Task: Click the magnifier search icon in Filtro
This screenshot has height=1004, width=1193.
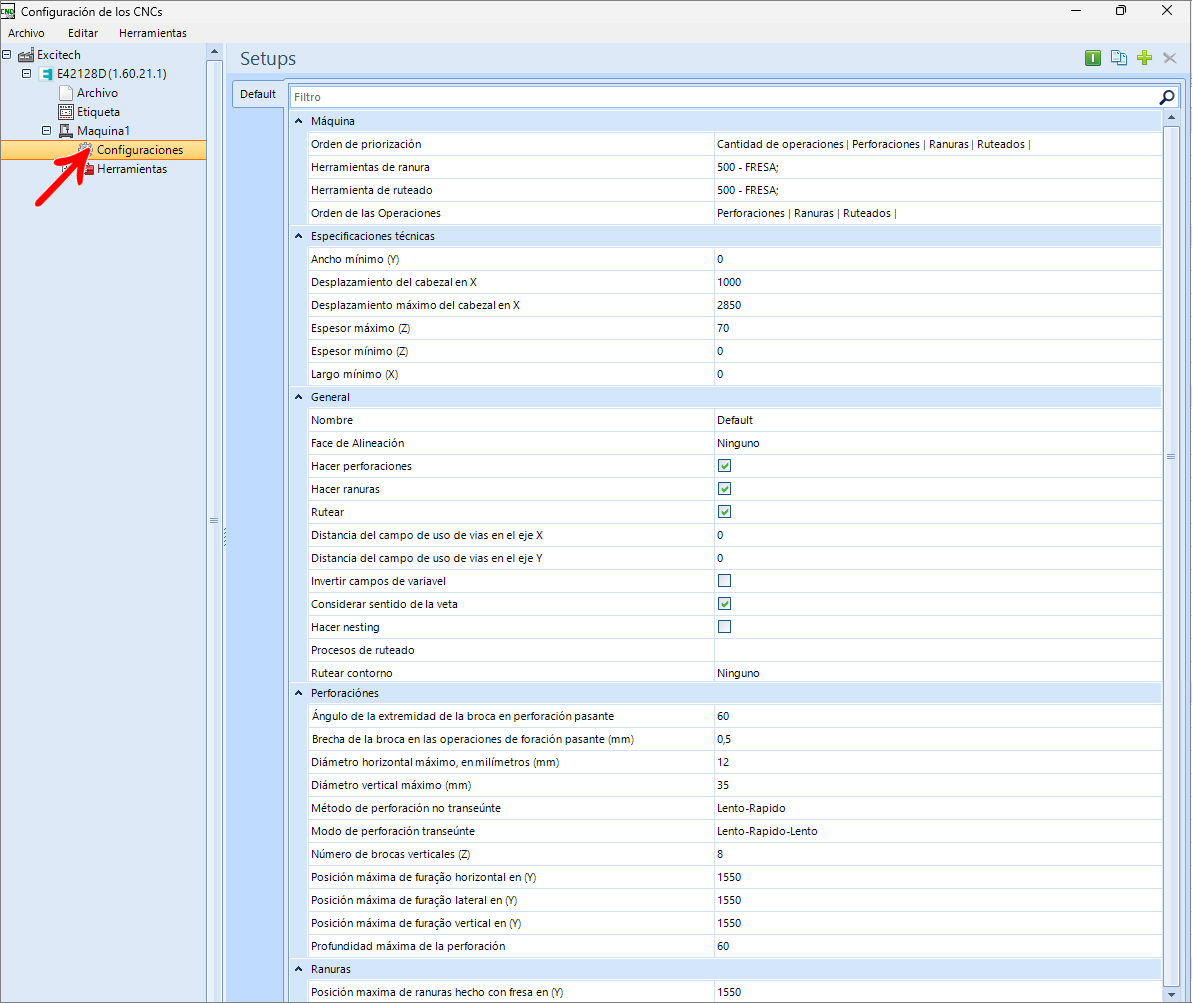Action: click(x=1167, y=97)
